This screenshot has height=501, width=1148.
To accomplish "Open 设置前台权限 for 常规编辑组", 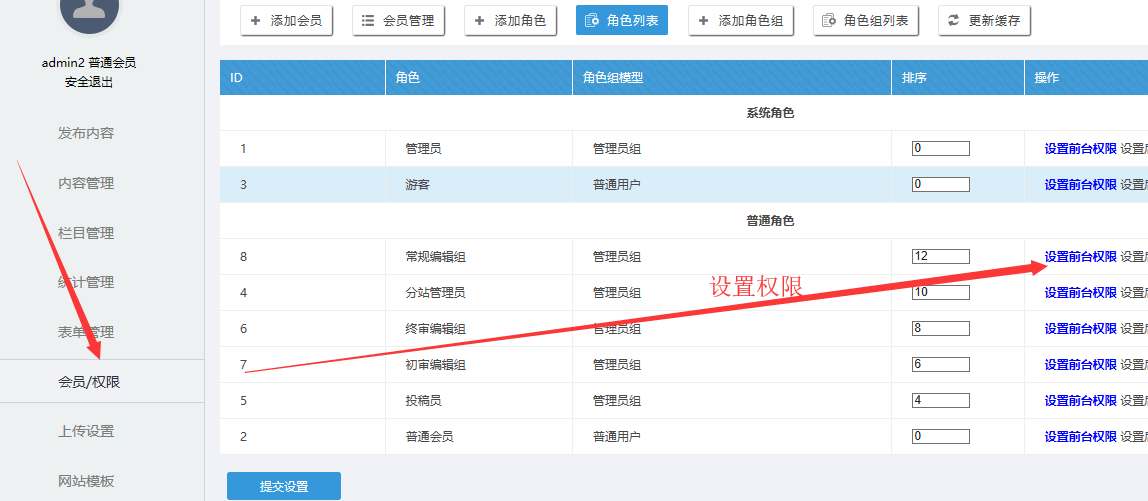I will coord(1080,257).
